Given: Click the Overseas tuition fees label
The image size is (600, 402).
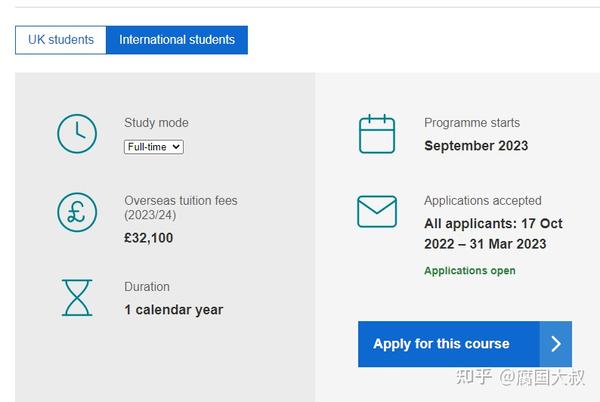Looking at the screenshot, I should pos(181,208).
